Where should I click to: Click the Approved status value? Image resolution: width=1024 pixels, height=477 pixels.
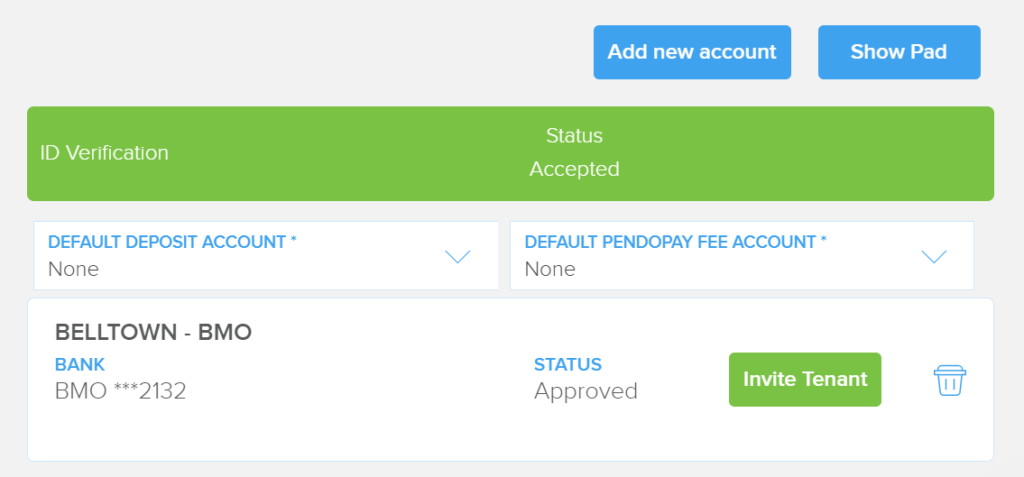coord(586,391)
